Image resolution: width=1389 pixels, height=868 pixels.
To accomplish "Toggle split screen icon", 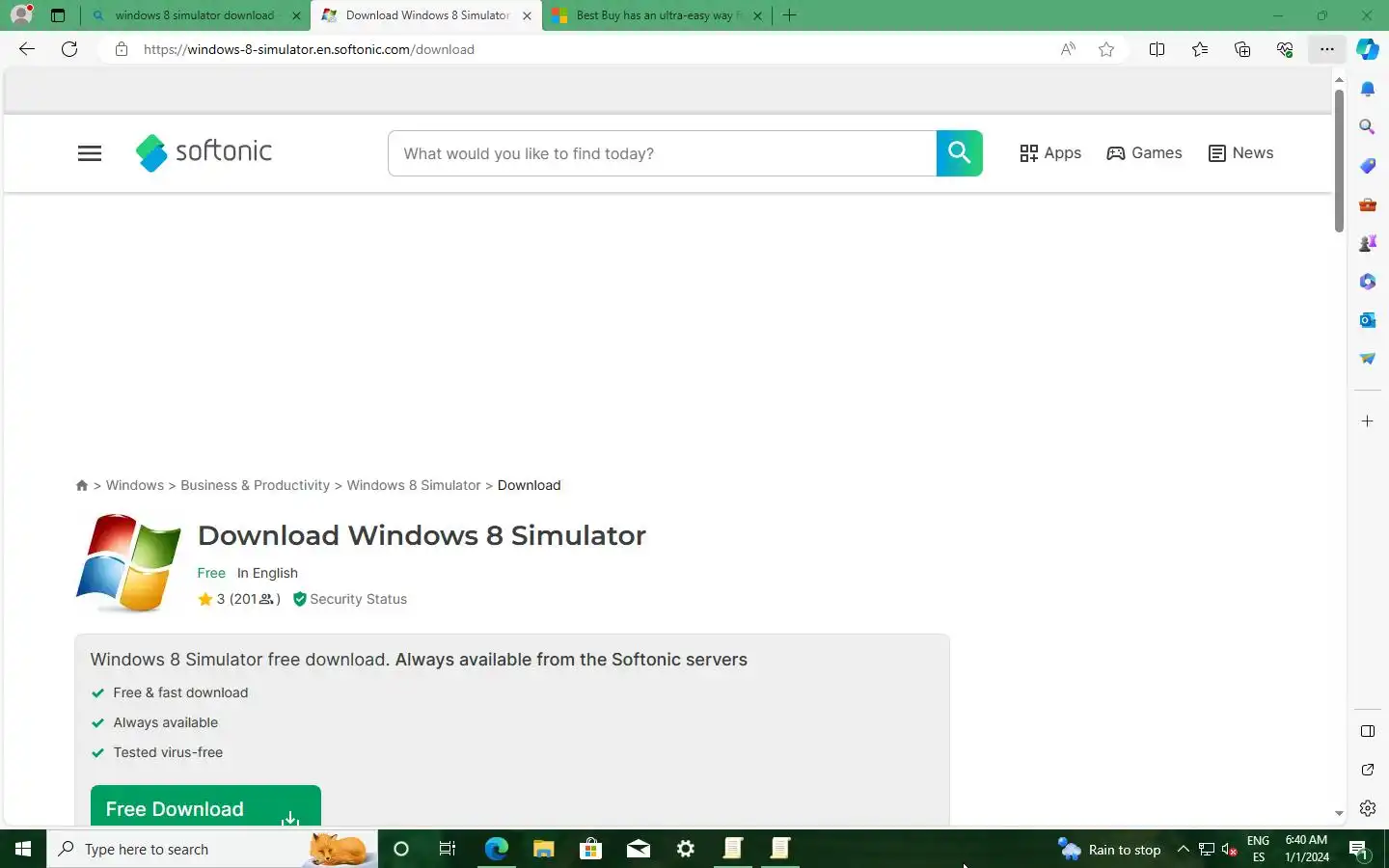I will point(1157,49).
